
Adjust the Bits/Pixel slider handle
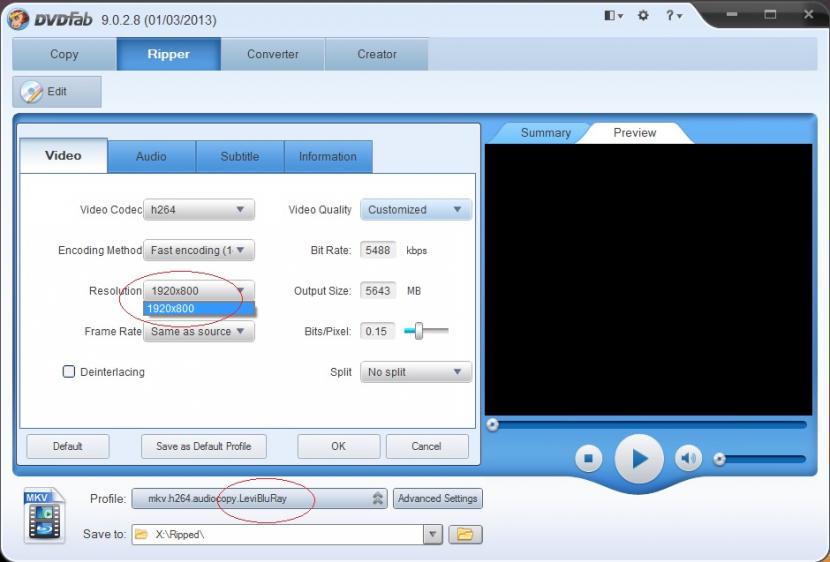point(419,331)
